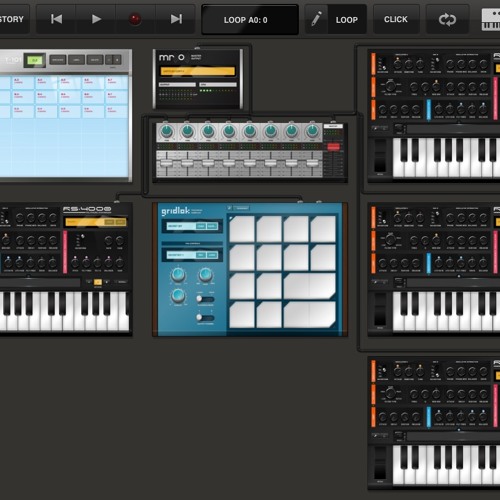Click the skip-to-start transport icon
The image size is (500, 500).
tap(56, 19)
